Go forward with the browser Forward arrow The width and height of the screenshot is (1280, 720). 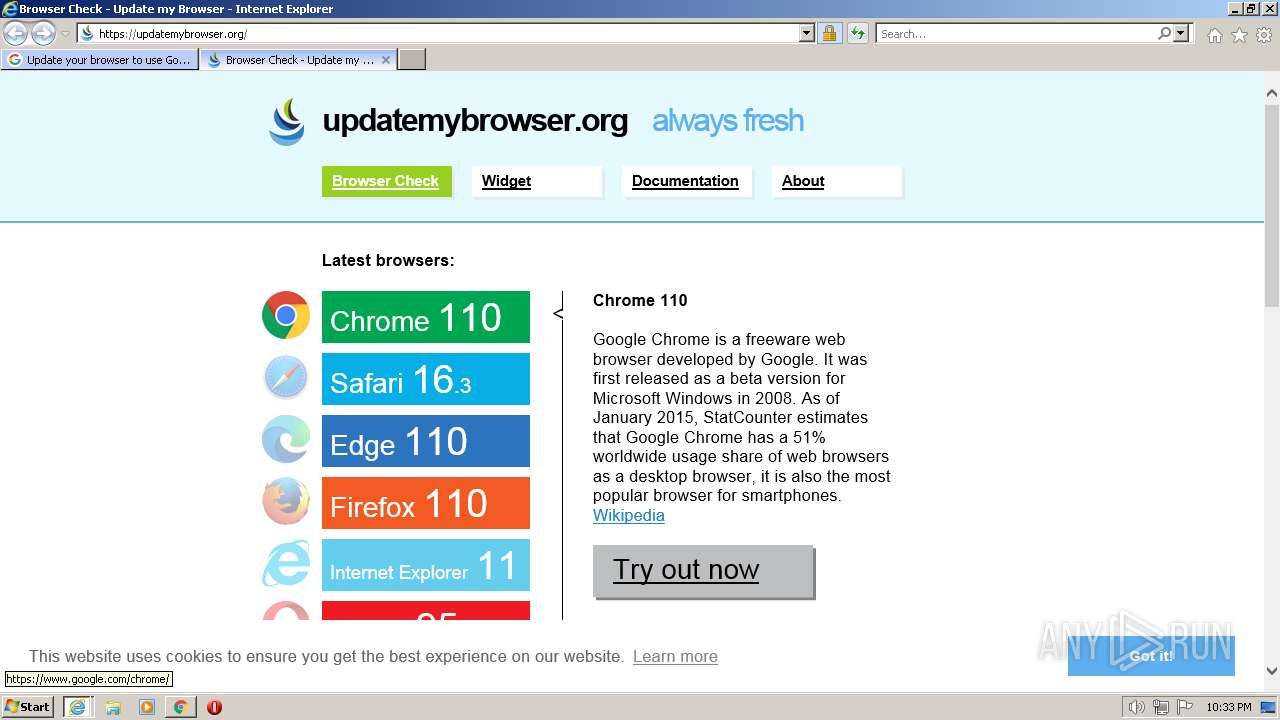43,33
